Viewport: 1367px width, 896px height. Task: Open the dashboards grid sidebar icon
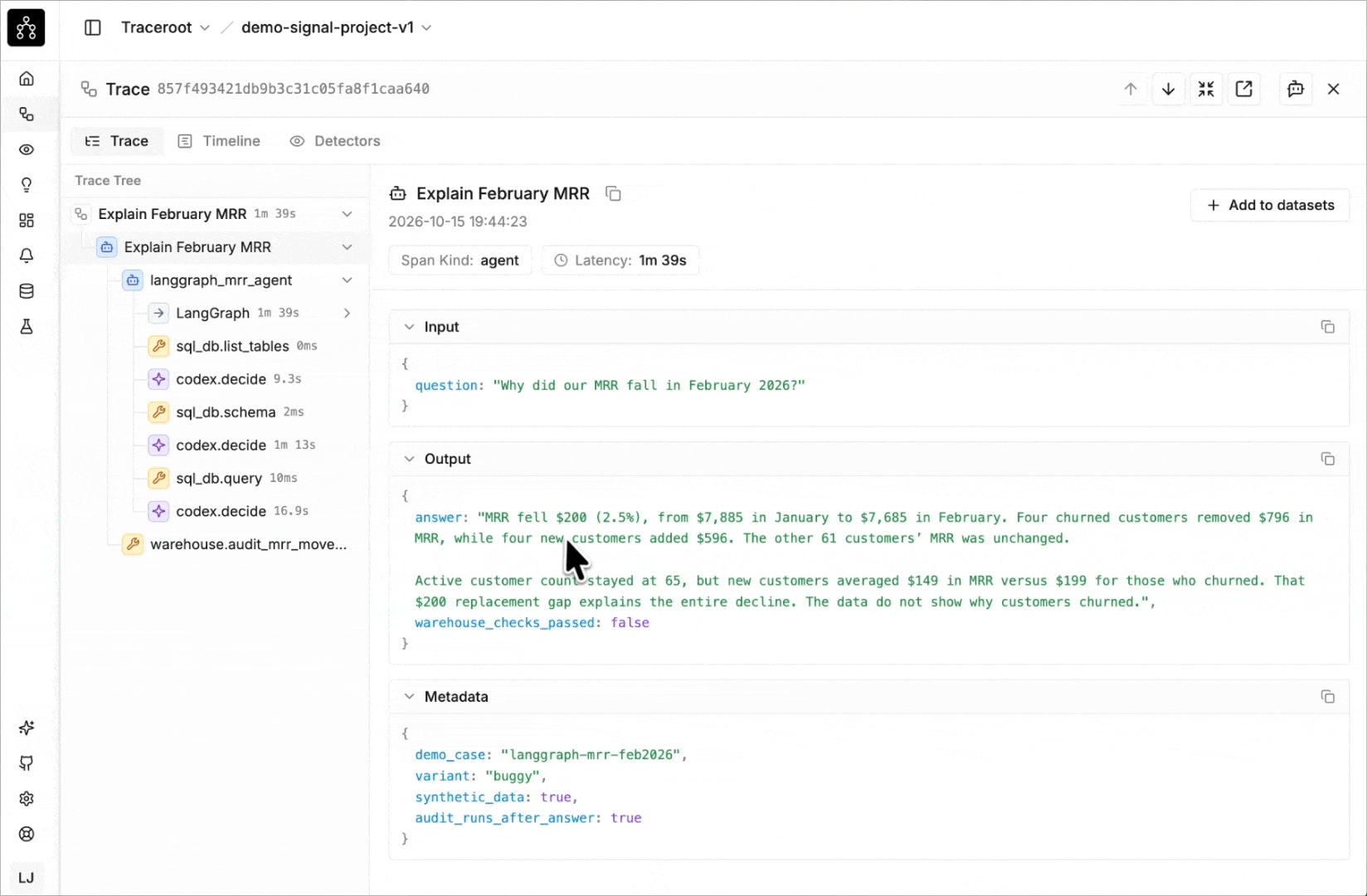tap(27, 221)
